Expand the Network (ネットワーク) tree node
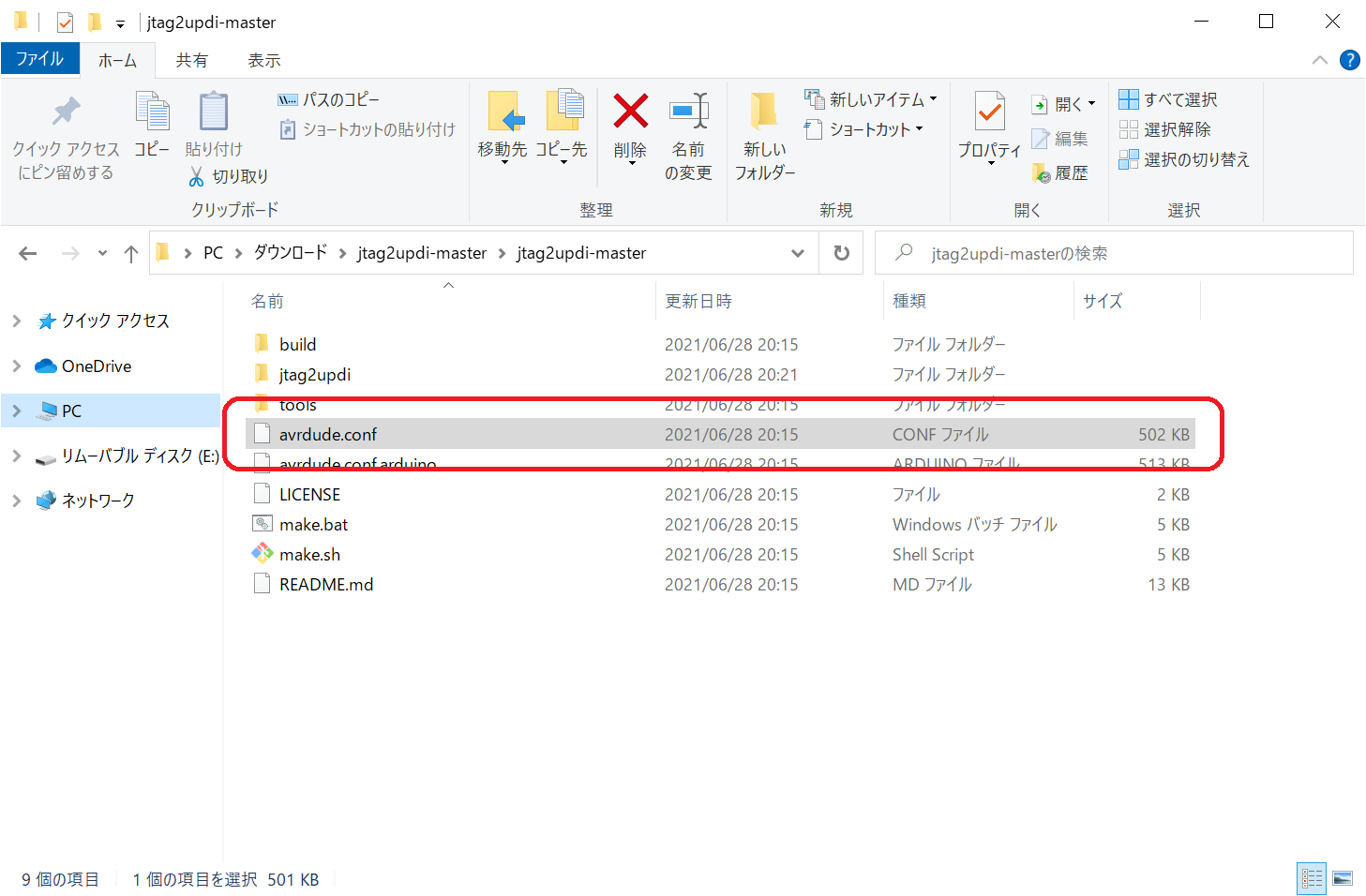This screenshot has width=1366, height=896. click(x=17, y=500)
